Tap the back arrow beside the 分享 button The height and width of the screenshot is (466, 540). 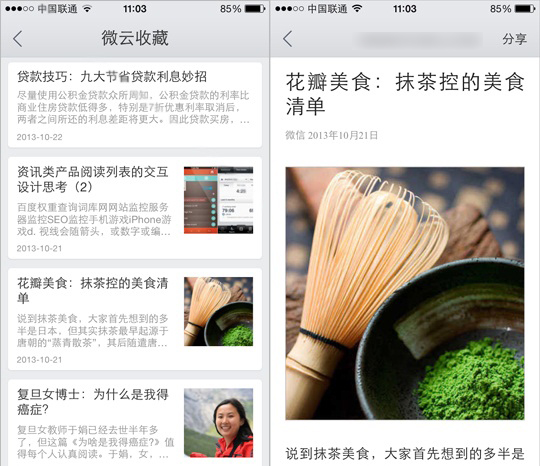(x=288, y=39)
